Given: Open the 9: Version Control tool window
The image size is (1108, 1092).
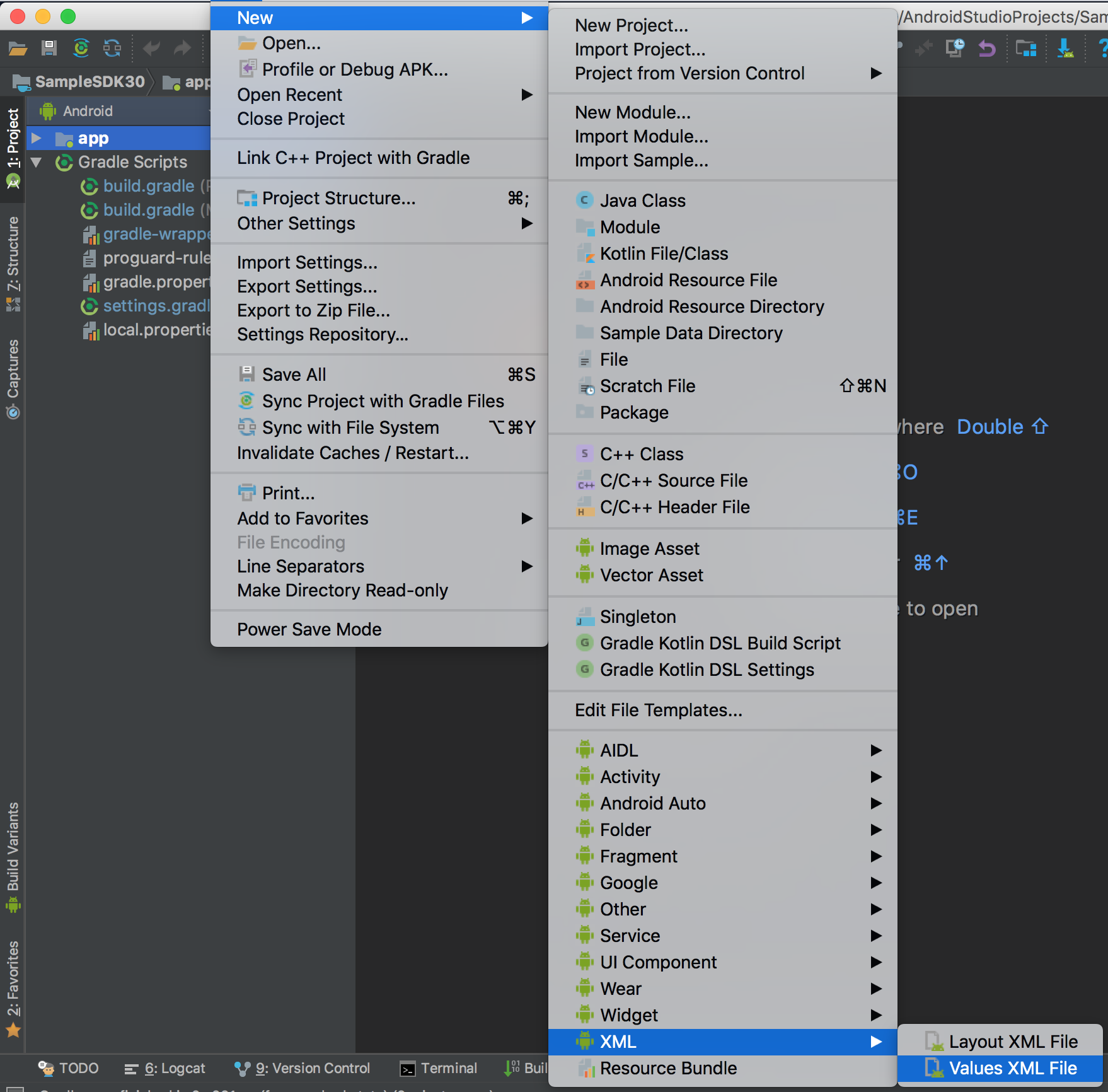Looking at the screenshot, I should [303, 1068].
